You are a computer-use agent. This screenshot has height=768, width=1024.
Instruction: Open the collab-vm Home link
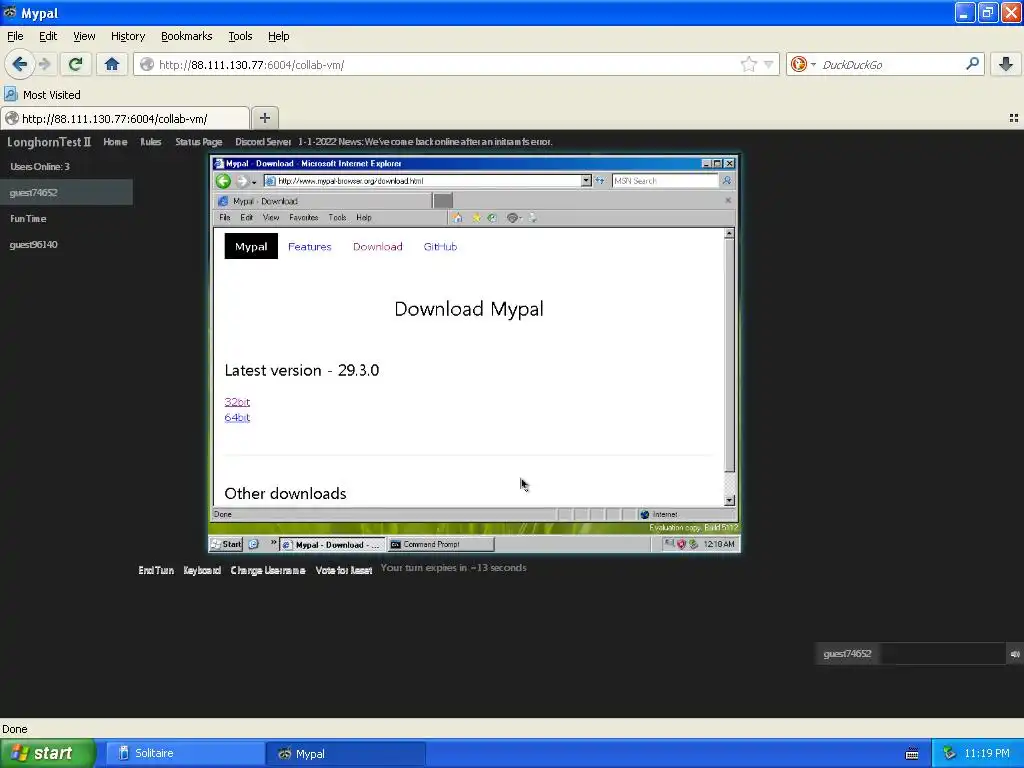point(115,142)
